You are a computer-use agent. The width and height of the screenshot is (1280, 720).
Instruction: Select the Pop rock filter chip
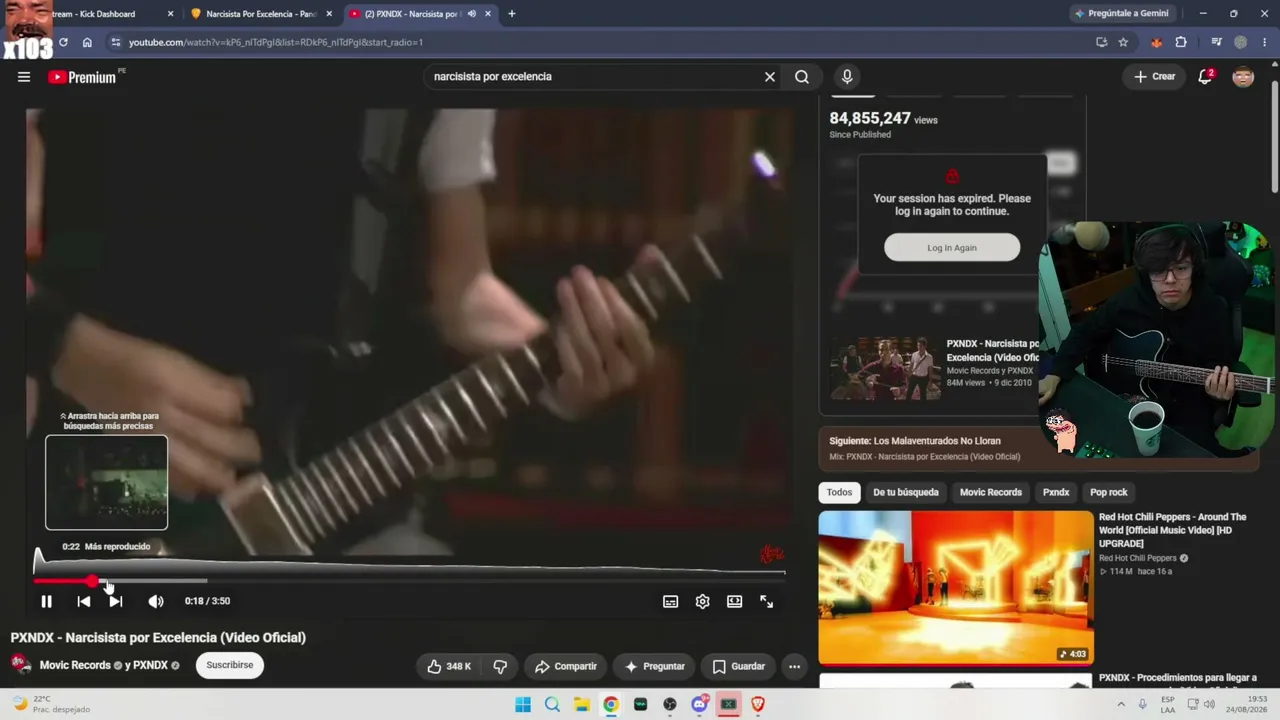[1109, 492]
